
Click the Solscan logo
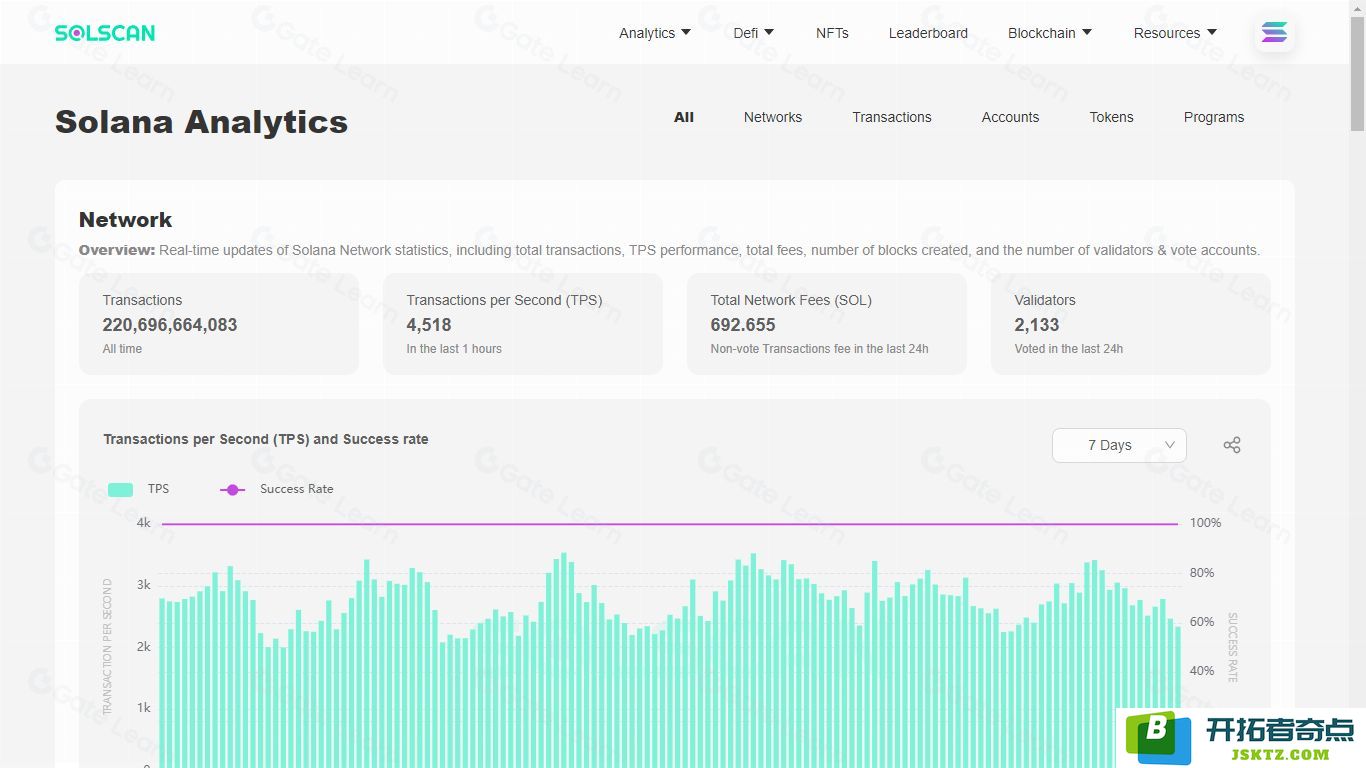(x=105, y=33)
